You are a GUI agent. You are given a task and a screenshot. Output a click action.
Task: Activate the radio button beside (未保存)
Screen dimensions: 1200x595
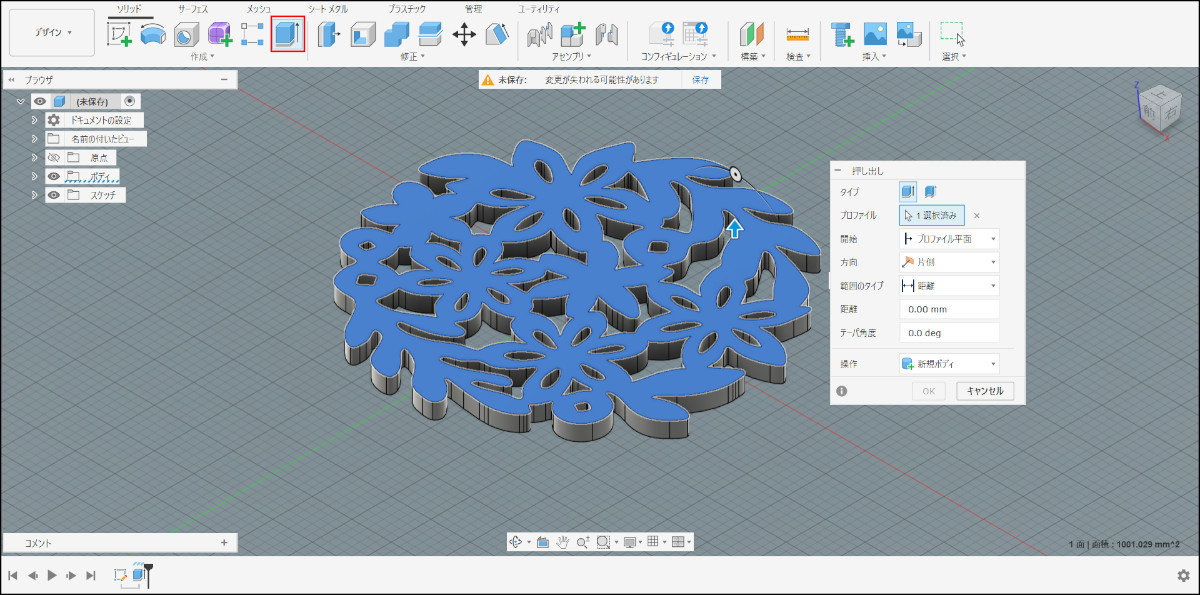130,101
